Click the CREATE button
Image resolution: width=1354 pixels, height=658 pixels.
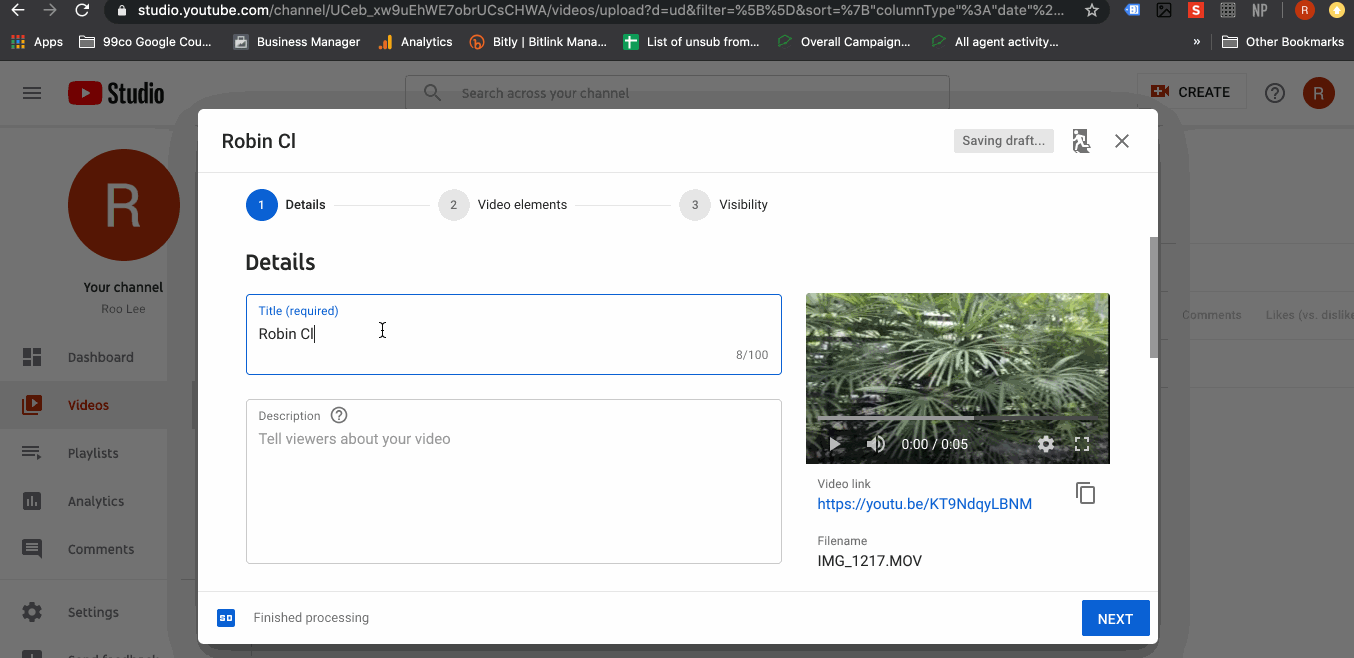click(1192, 92)
